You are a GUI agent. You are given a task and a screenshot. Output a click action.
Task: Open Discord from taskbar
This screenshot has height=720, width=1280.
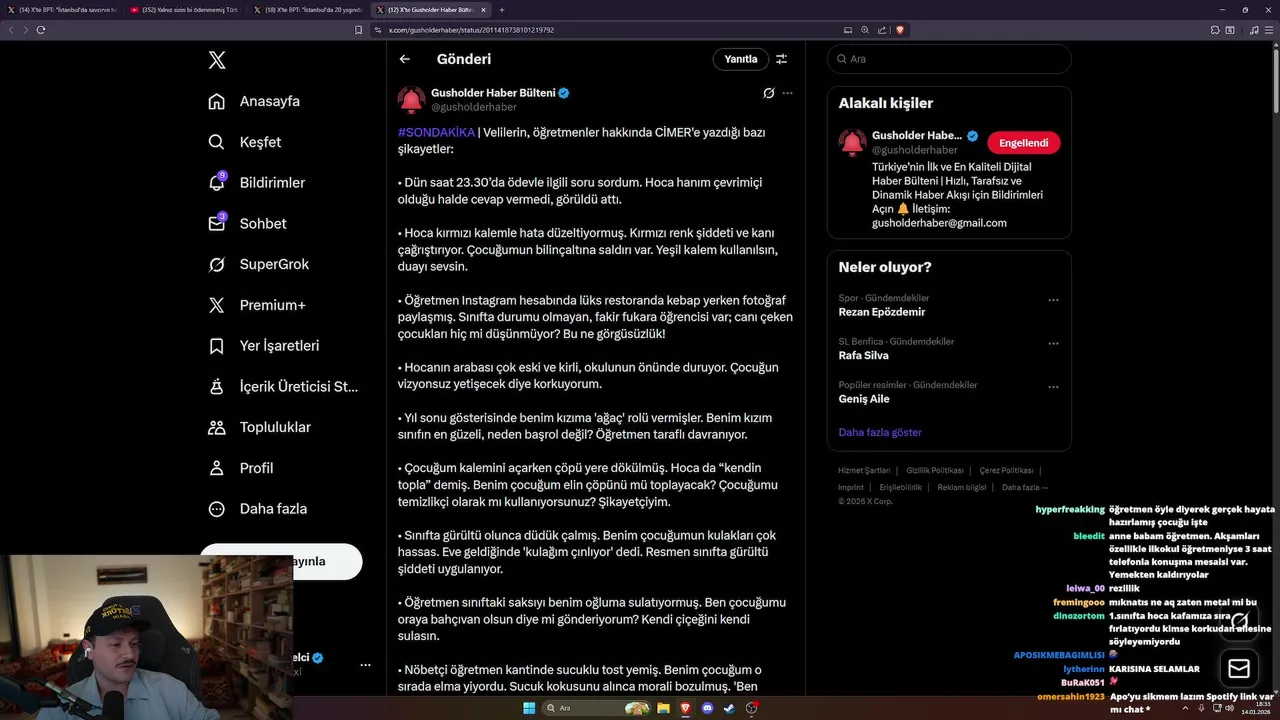click(708, 708)
